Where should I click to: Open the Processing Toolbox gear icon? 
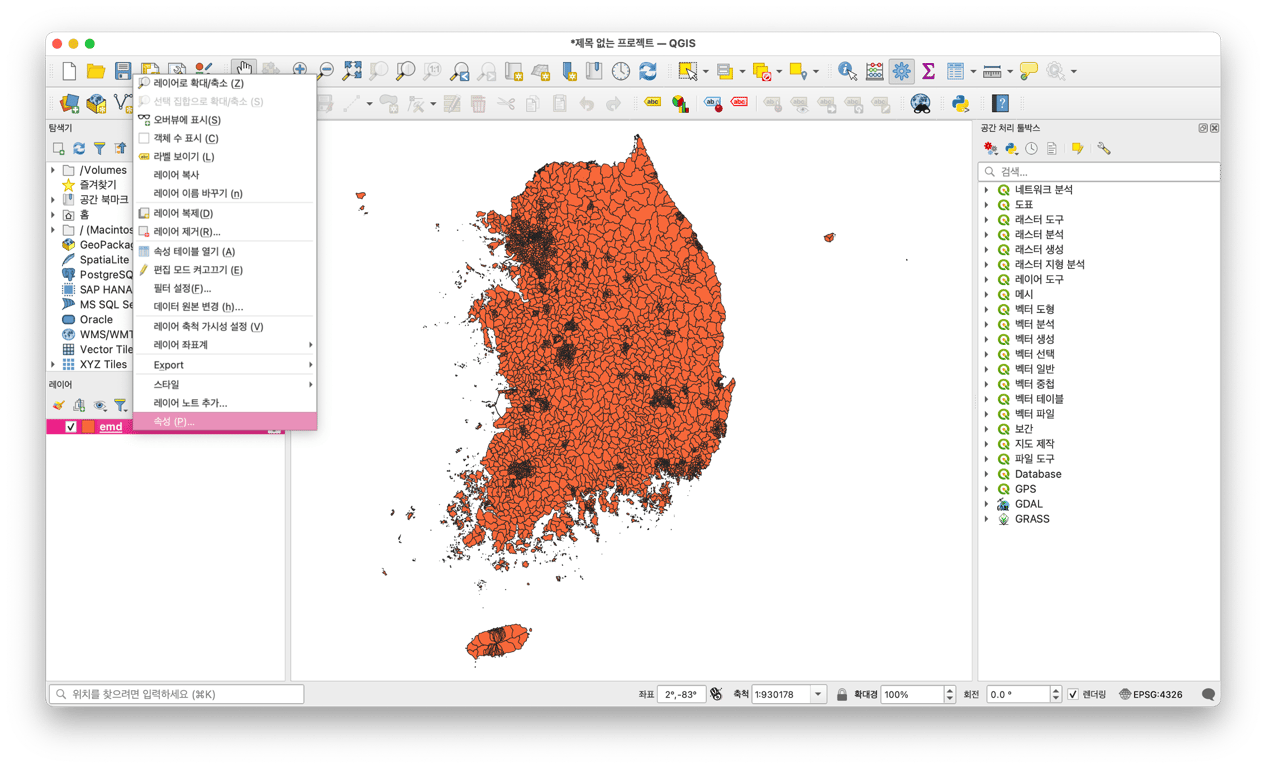pyautogui.click(x=901, y=71)
